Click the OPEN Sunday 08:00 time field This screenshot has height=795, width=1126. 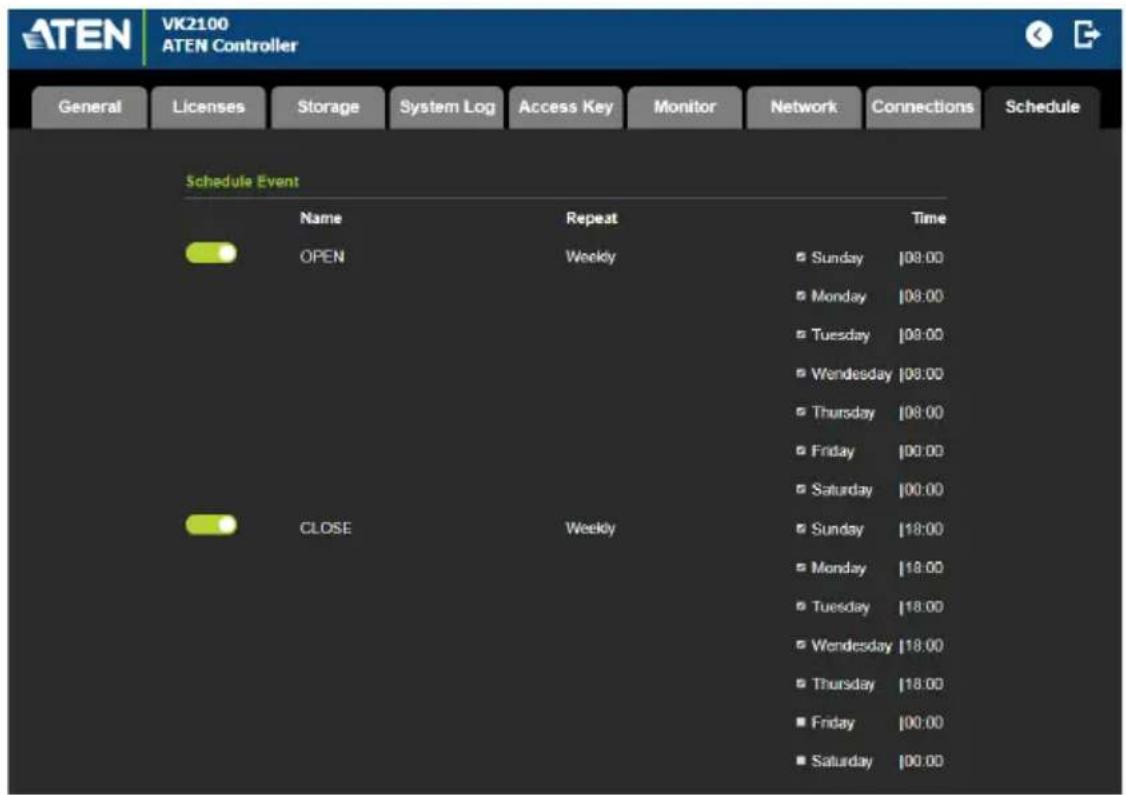click(921, 258)
